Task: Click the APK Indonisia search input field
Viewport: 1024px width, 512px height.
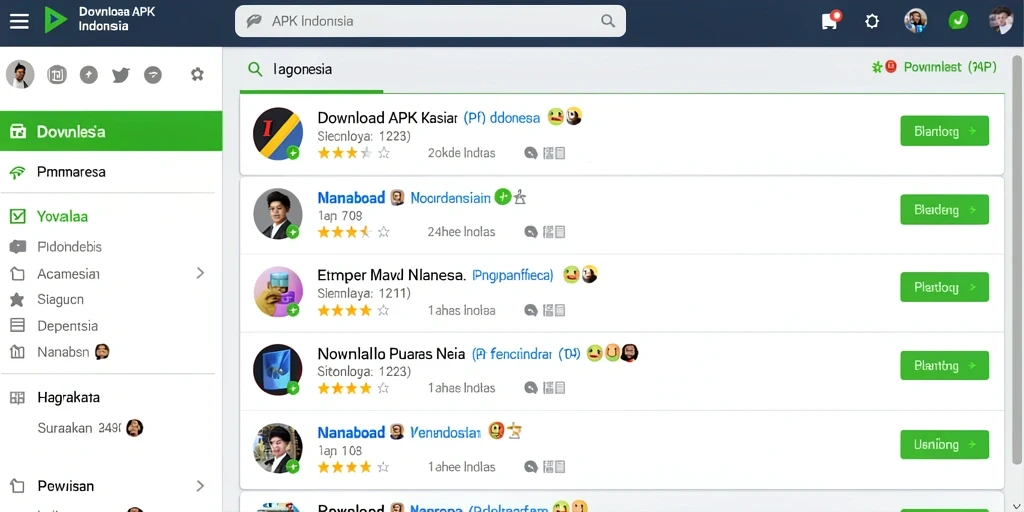Action: point(430,21)
